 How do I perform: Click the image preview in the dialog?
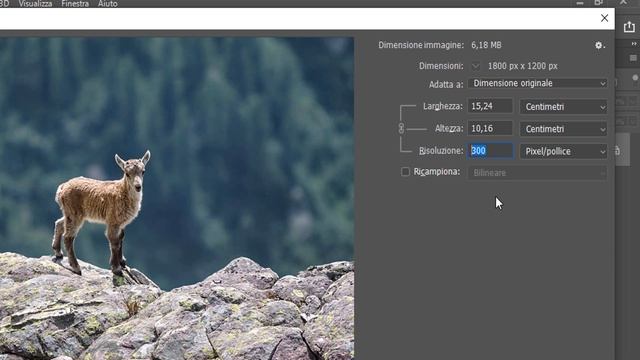click(x=177, y=198)
